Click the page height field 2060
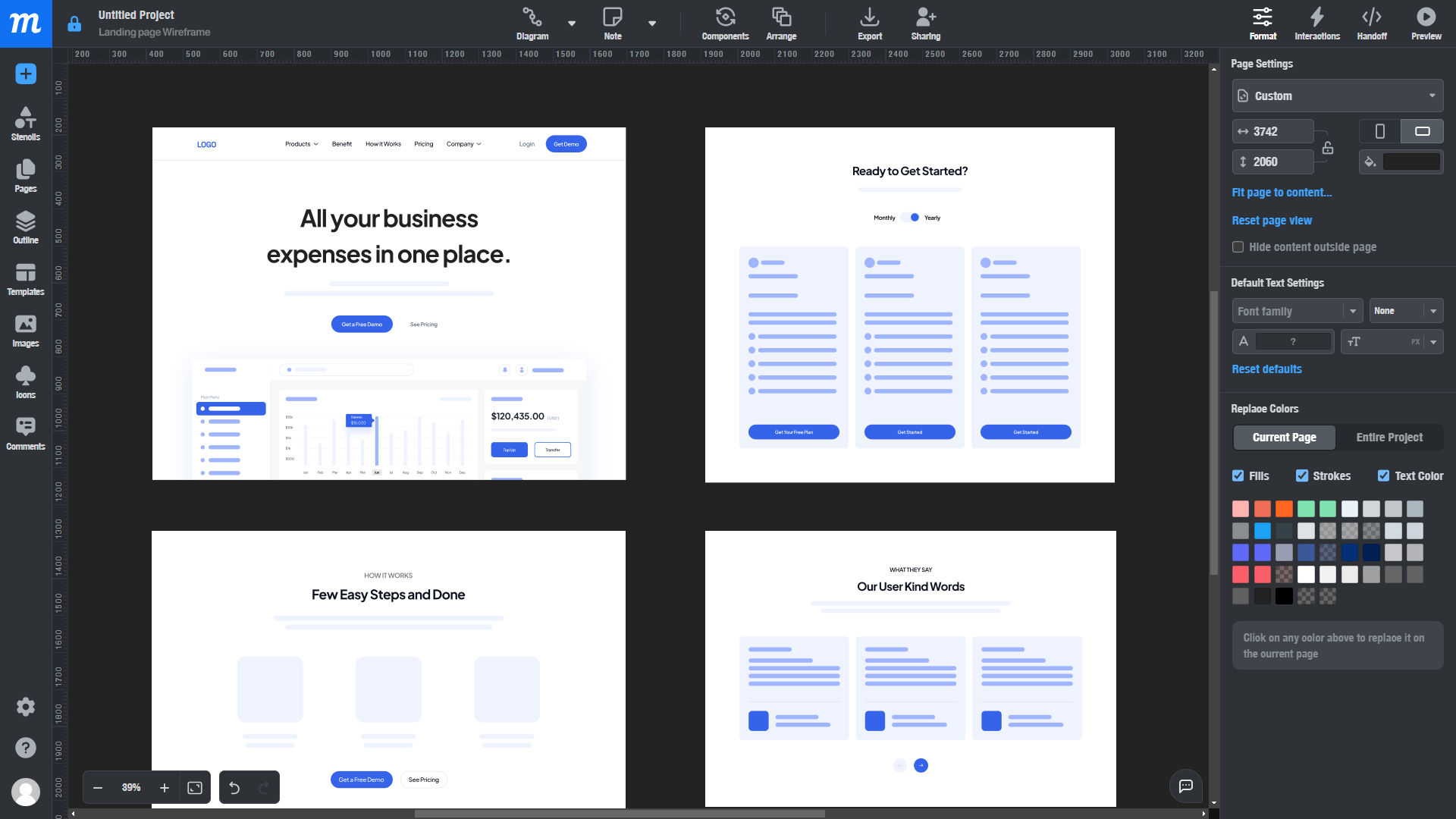Viewport: 1456px width, 819px height. (1272, 162)
